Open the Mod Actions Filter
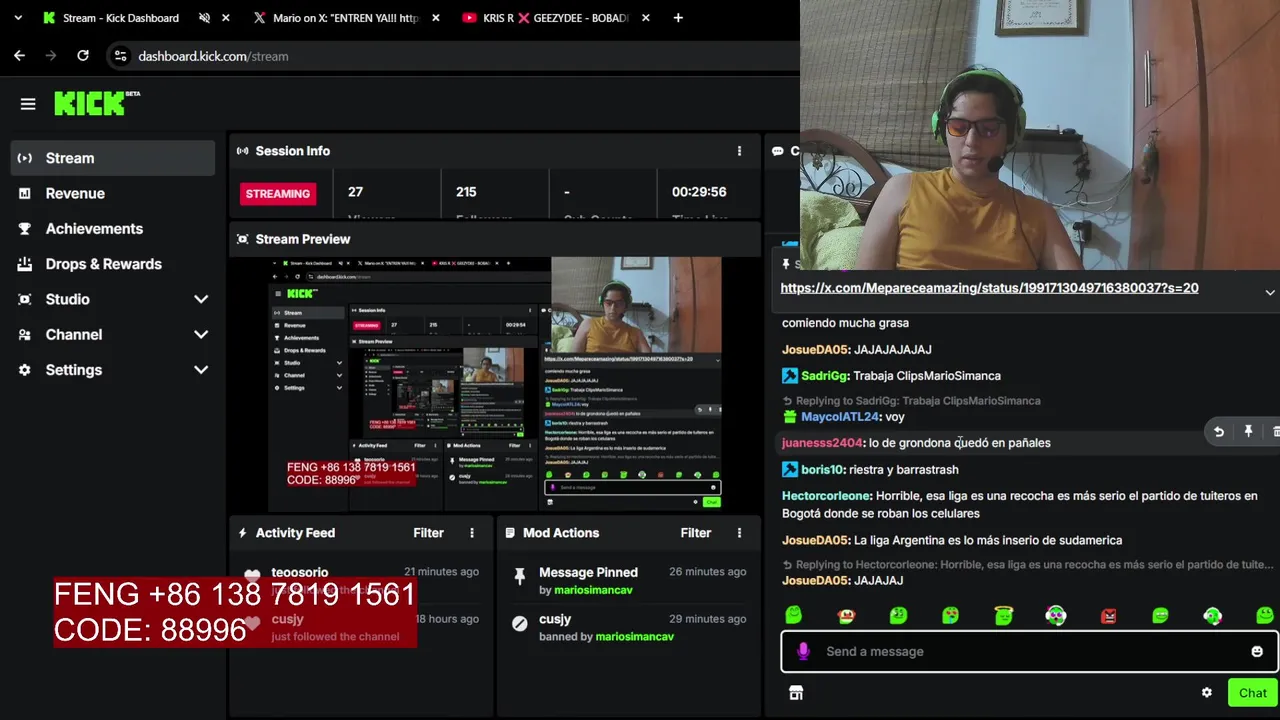 695,533
